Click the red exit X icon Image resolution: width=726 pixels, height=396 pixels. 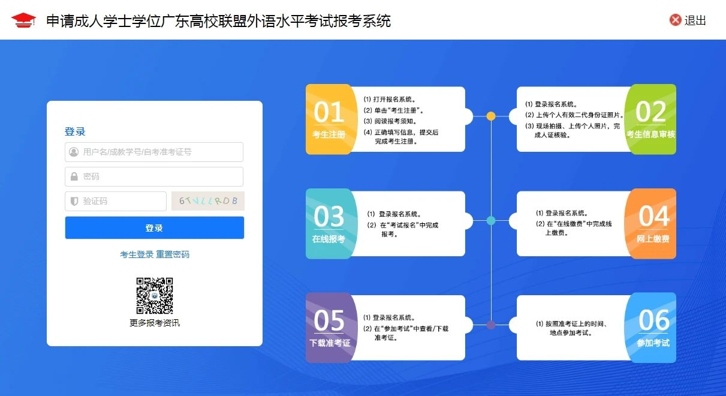(x=676, y=20)
